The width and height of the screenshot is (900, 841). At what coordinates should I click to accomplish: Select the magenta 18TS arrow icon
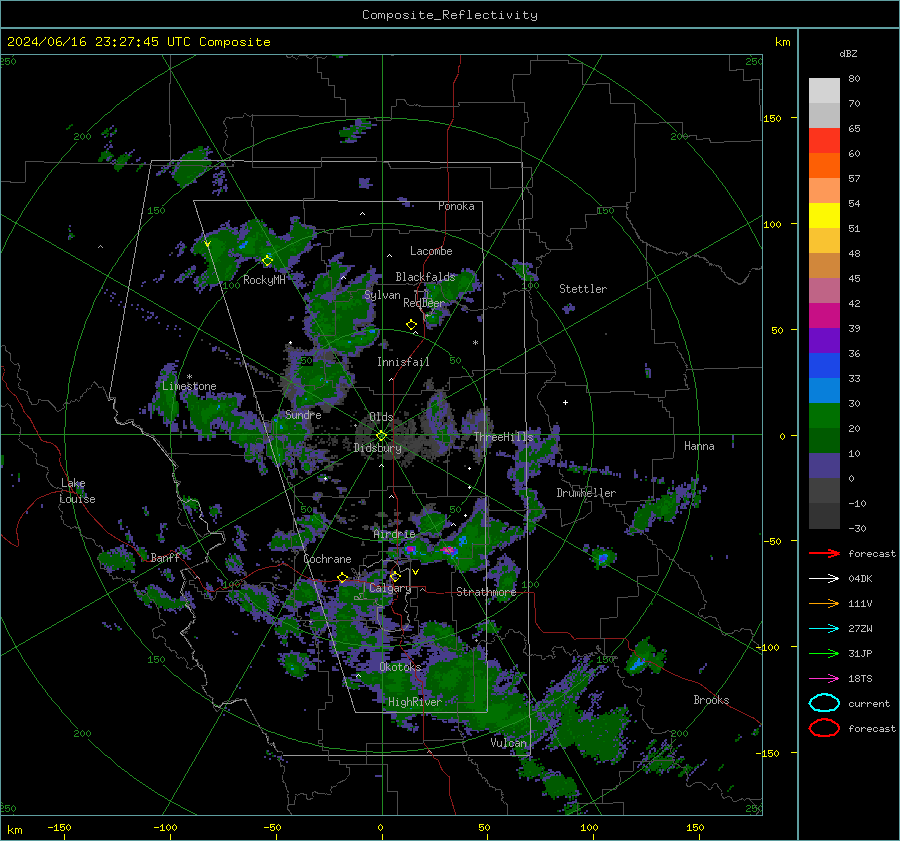[824, 679]
